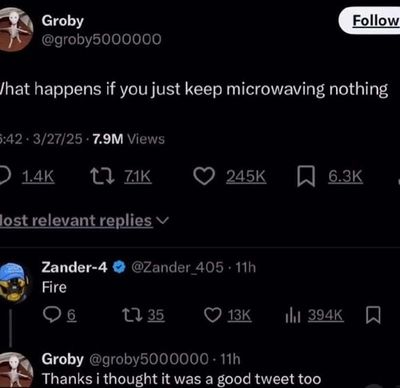The image size is (400, 388).
Task: Open Zander-4's avatar with blue cap
Action: pos(14,282)
